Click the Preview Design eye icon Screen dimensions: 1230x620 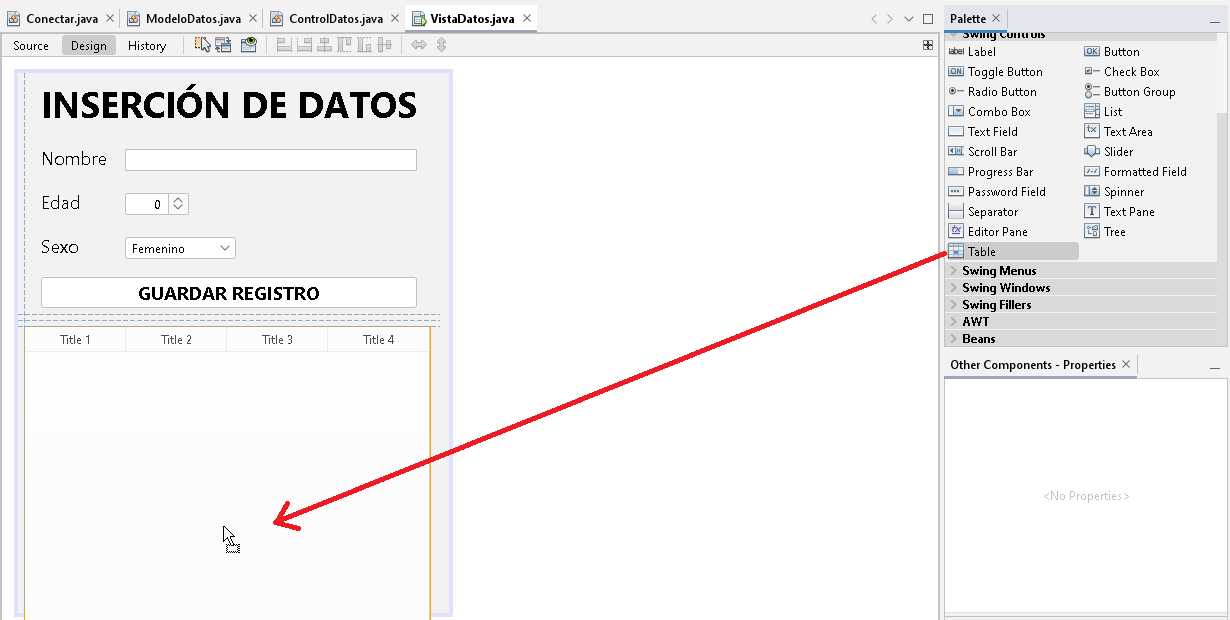[x=248, y=45]
